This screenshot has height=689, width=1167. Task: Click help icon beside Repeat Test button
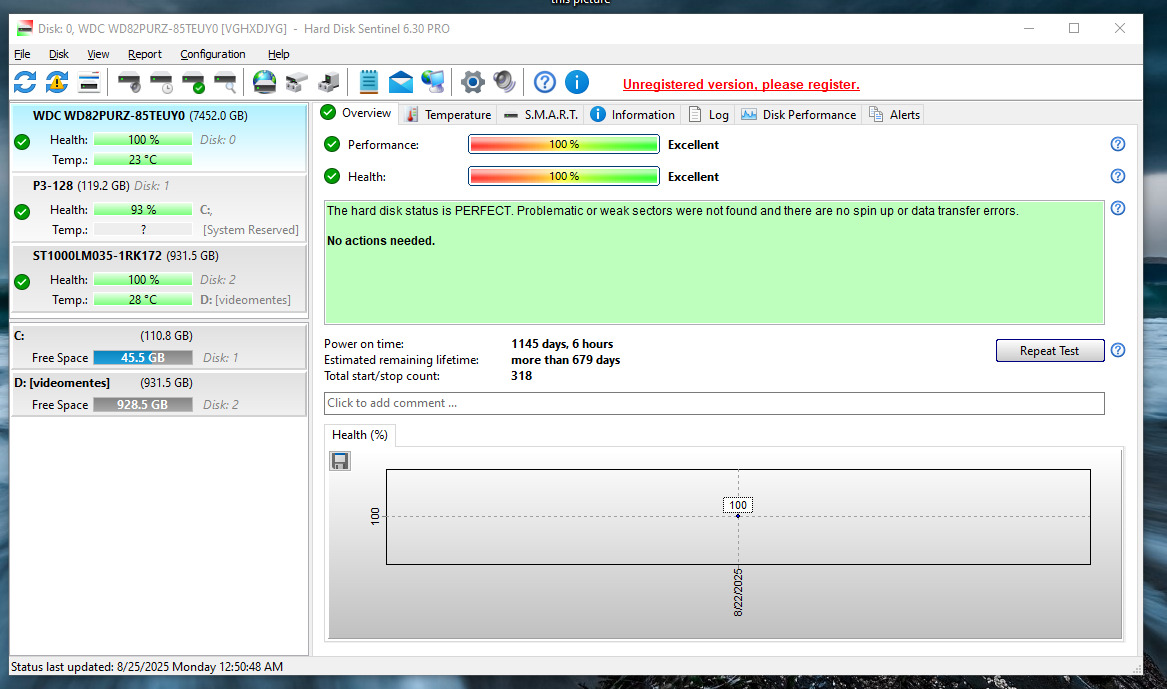[x=1117, y=350]
